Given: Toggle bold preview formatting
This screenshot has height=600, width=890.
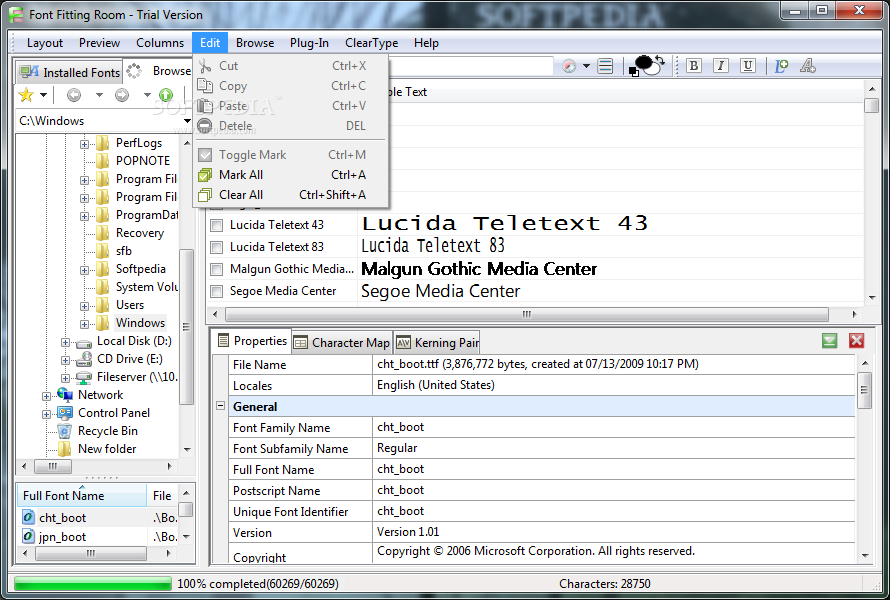Looking at the screenshot, I should (x=693, y=66).
